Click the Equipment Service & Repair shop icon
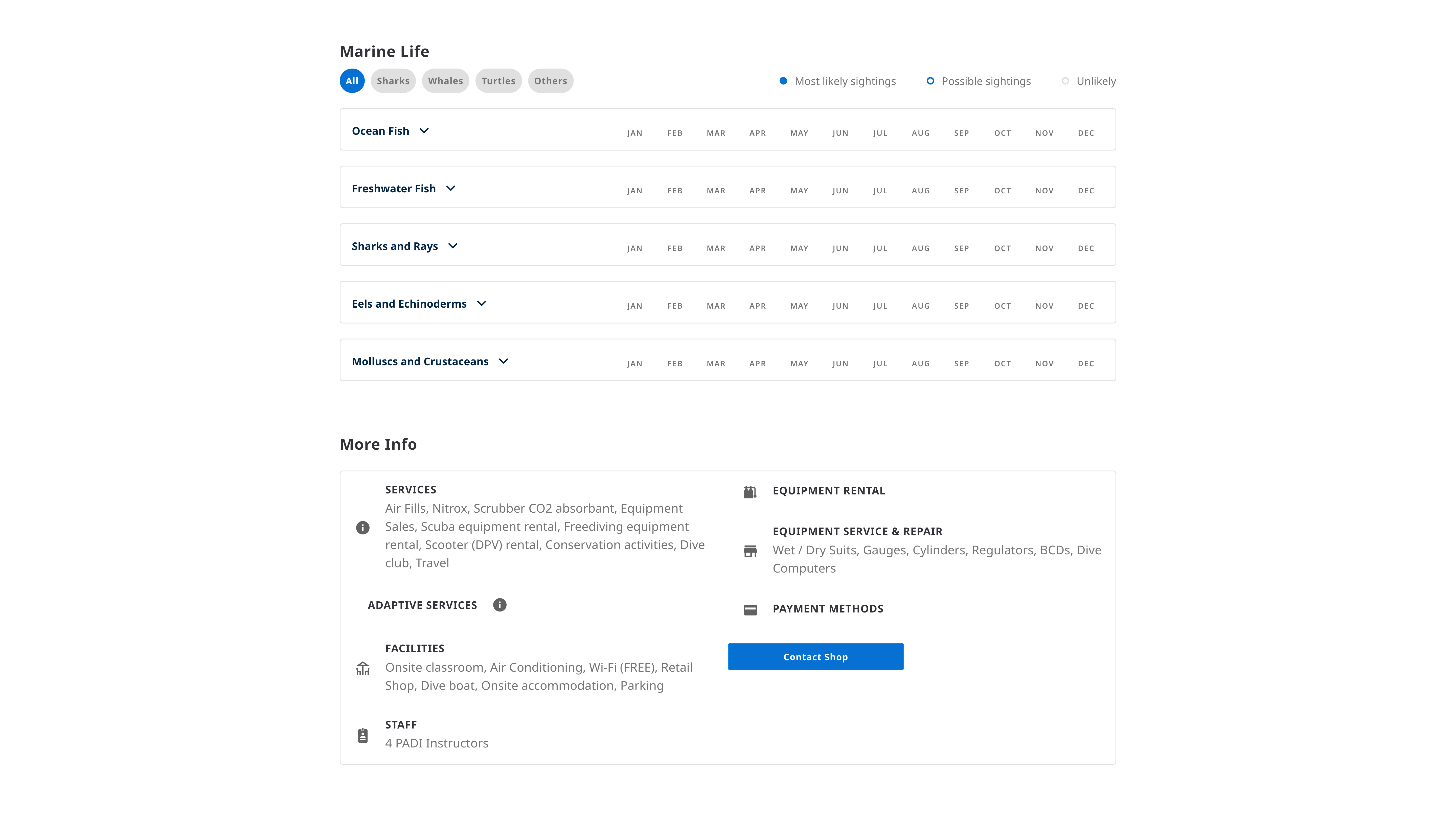Viewport: 1456px width, 819px height. 750,551
